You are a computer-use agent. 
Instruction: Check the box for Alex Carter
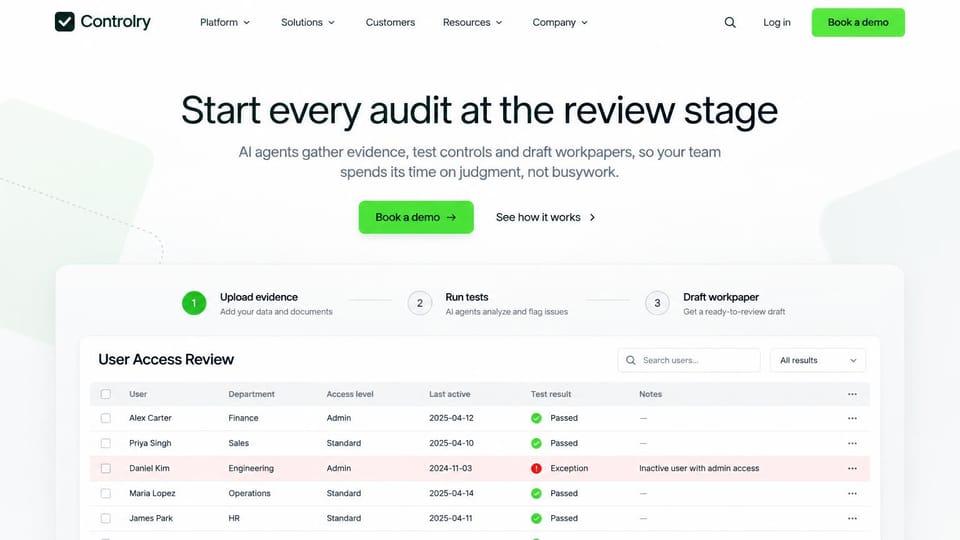click(106, 418)
